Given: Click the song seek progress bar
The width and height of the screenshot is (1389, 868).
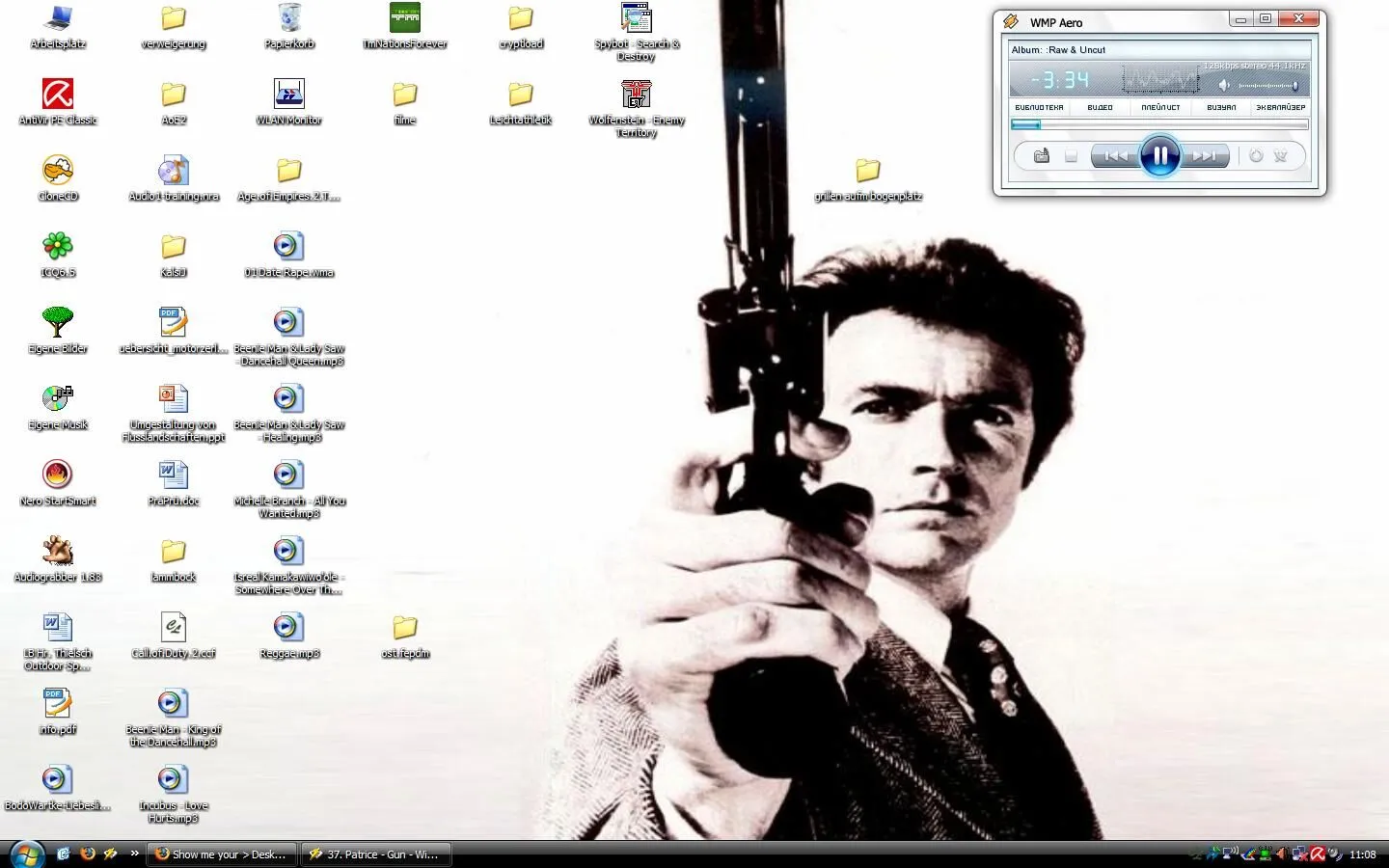Looking at the screenshot, I should point(1159,124).
